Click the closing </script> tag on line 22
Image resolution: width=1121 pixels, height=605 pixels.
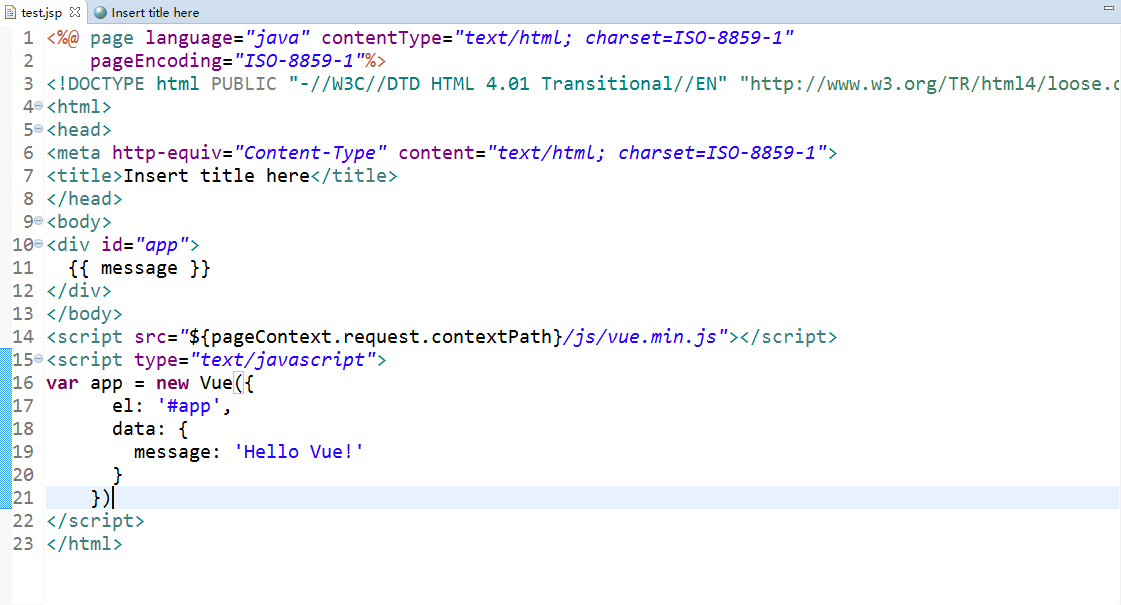point(95,521)
